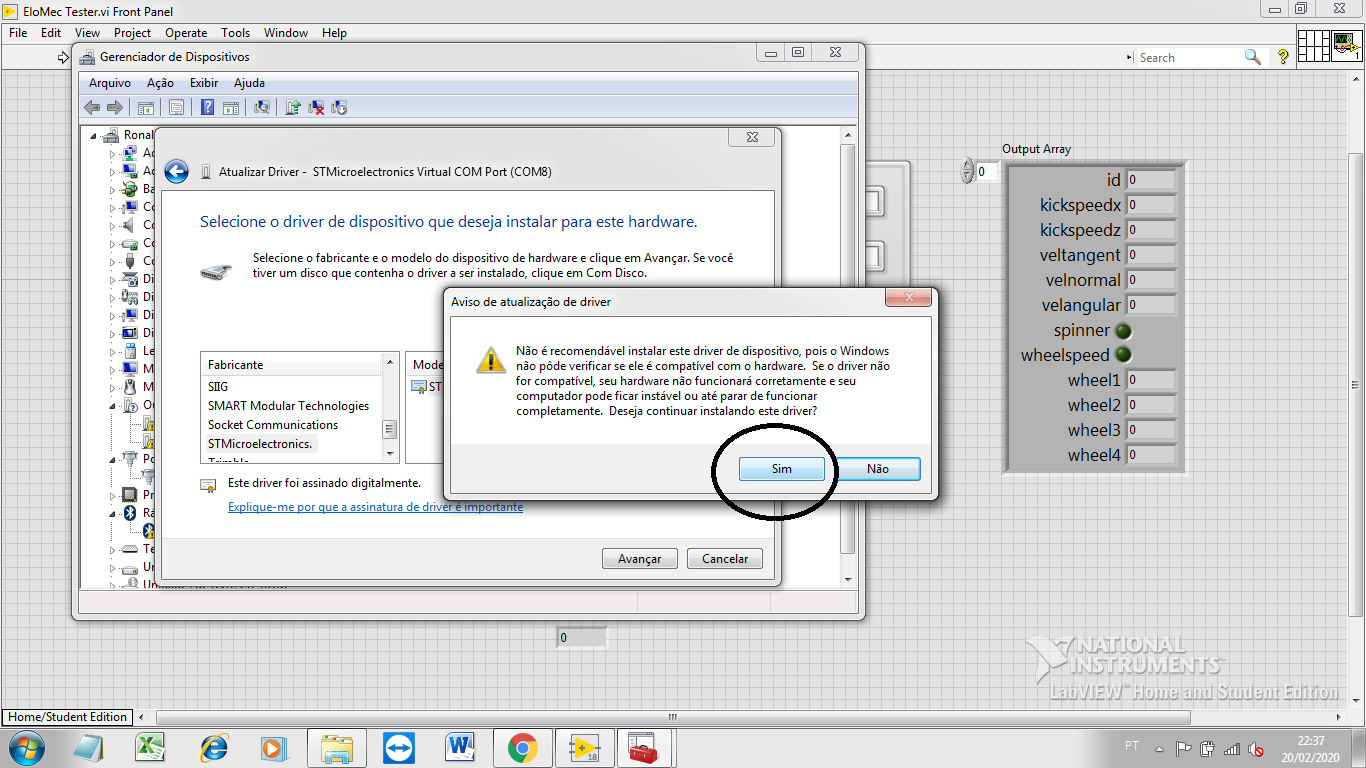Screen dimensions: 1366x768
Task: Open 'Explique-me por que a assinatura' link
Action: [x=375, y=507]
